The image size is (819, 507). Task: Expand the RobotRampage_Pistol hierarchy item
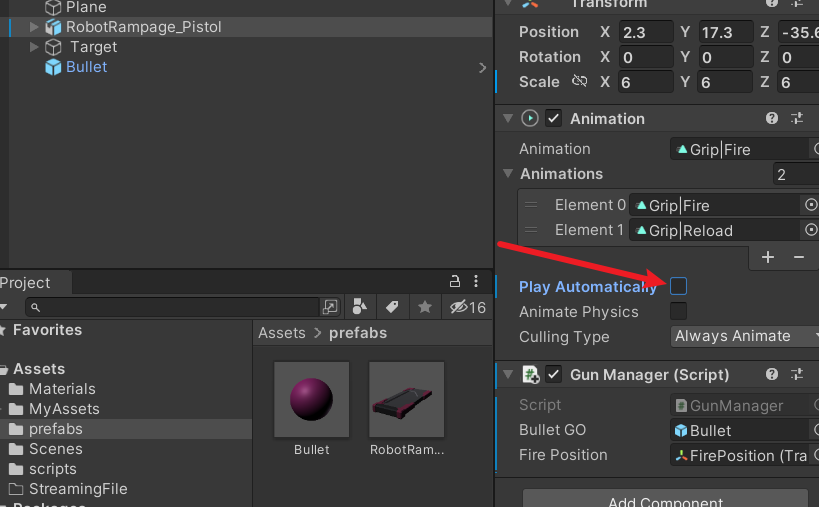tap(34, 27)
